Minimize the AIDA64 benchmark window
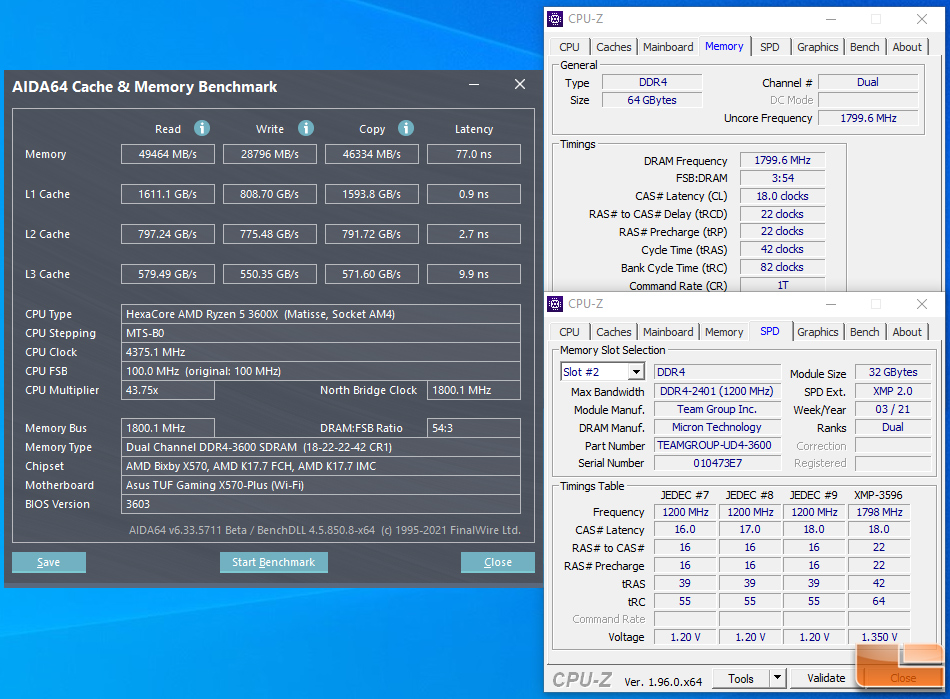The image size is (950, 699). pos(474,84)
